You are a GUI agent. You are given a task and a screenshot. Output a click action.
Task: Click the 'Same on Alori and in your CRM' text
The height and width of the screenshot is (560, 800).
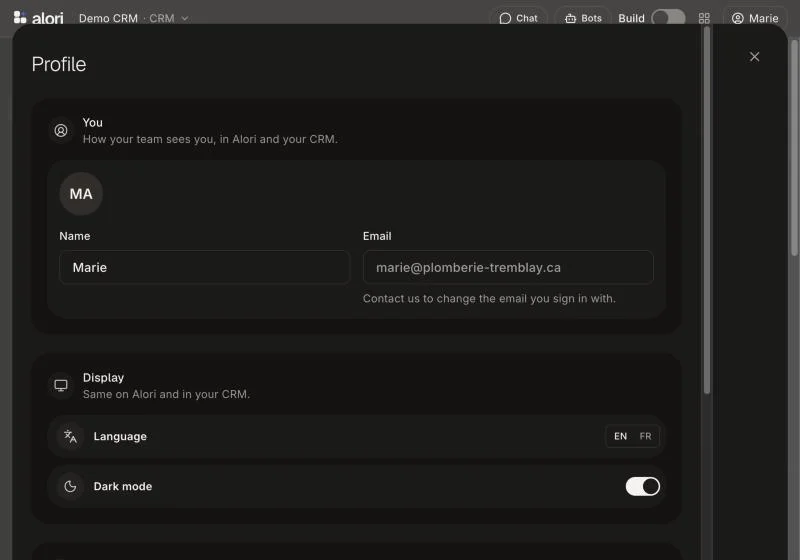(166, 394)
